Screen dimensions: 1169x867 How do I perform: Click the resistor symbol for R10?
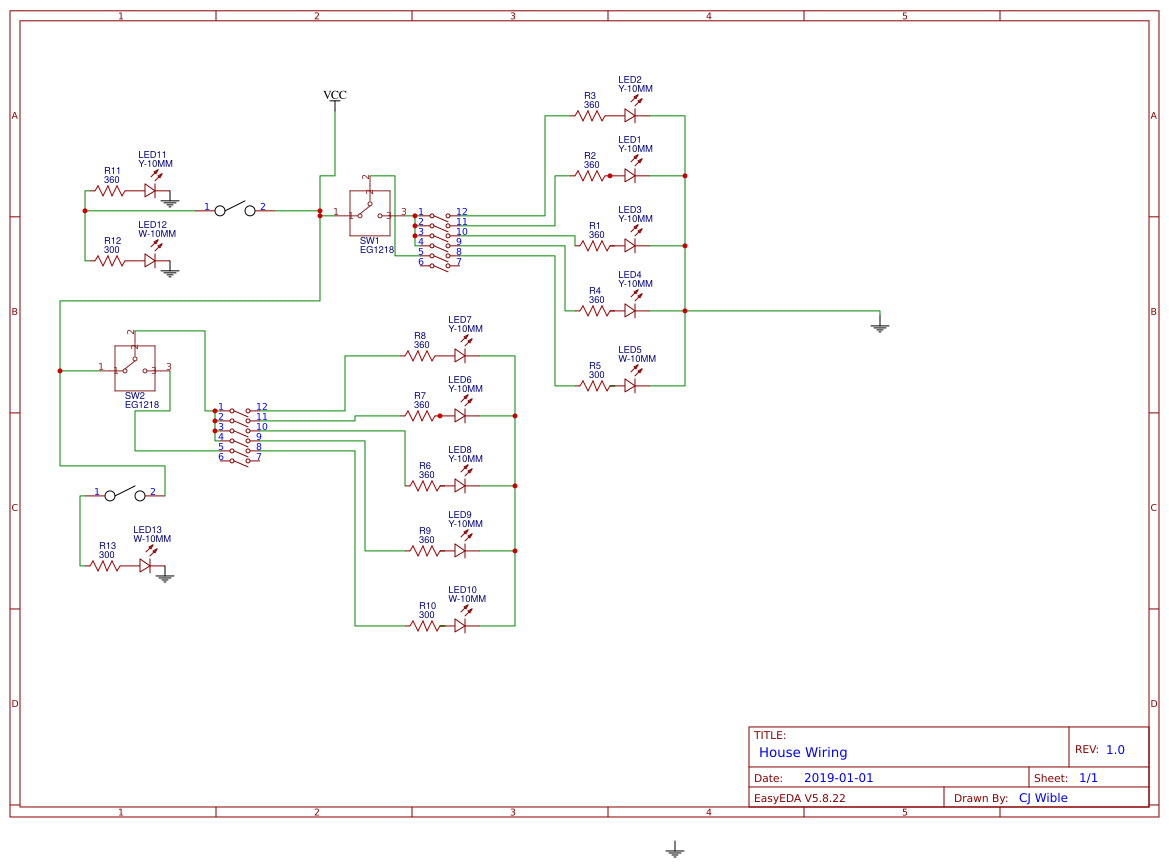[x=424, y=625]
